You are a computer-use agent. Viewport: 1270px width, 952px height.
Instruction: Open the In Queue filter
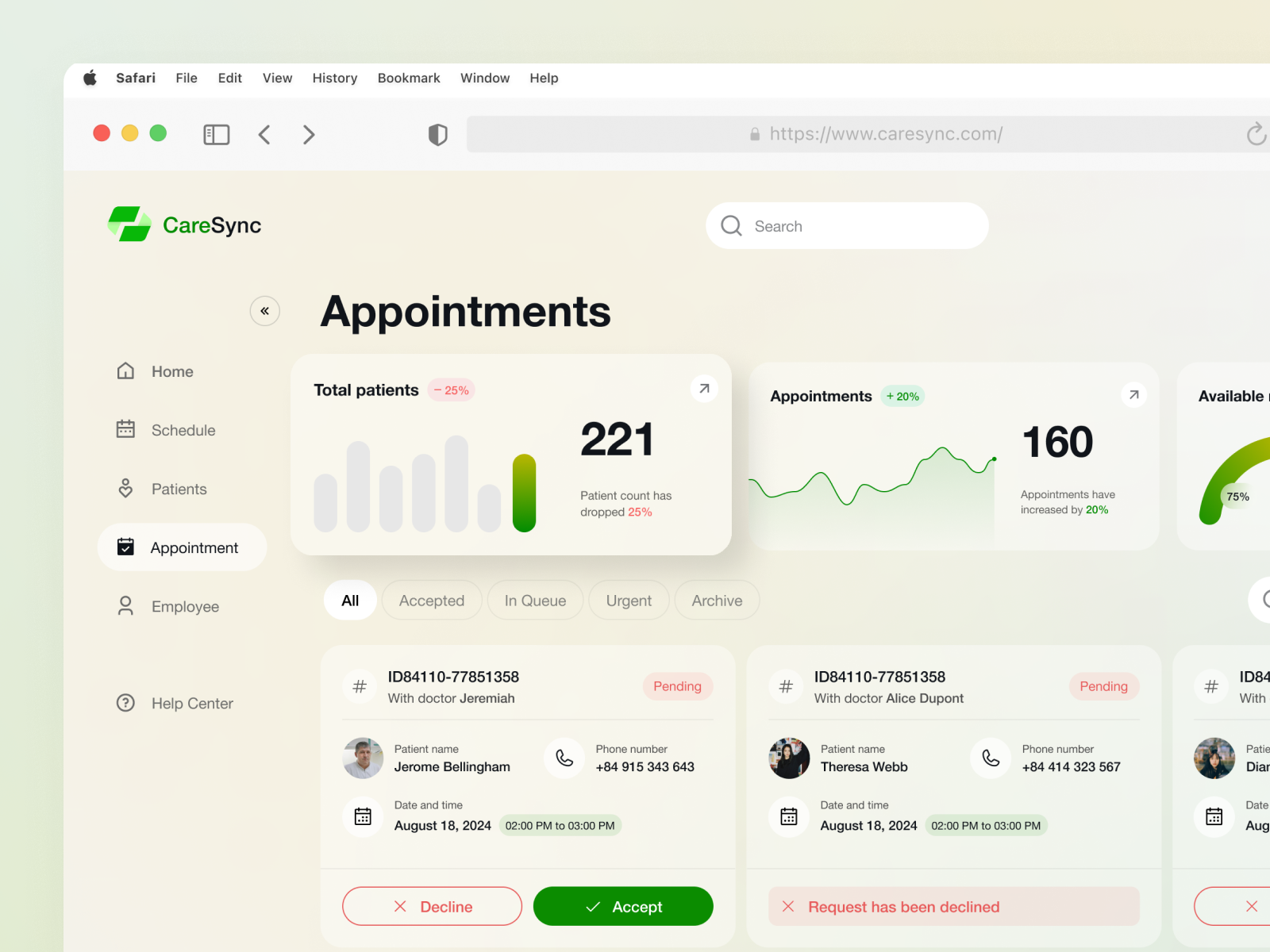[535, 601]
